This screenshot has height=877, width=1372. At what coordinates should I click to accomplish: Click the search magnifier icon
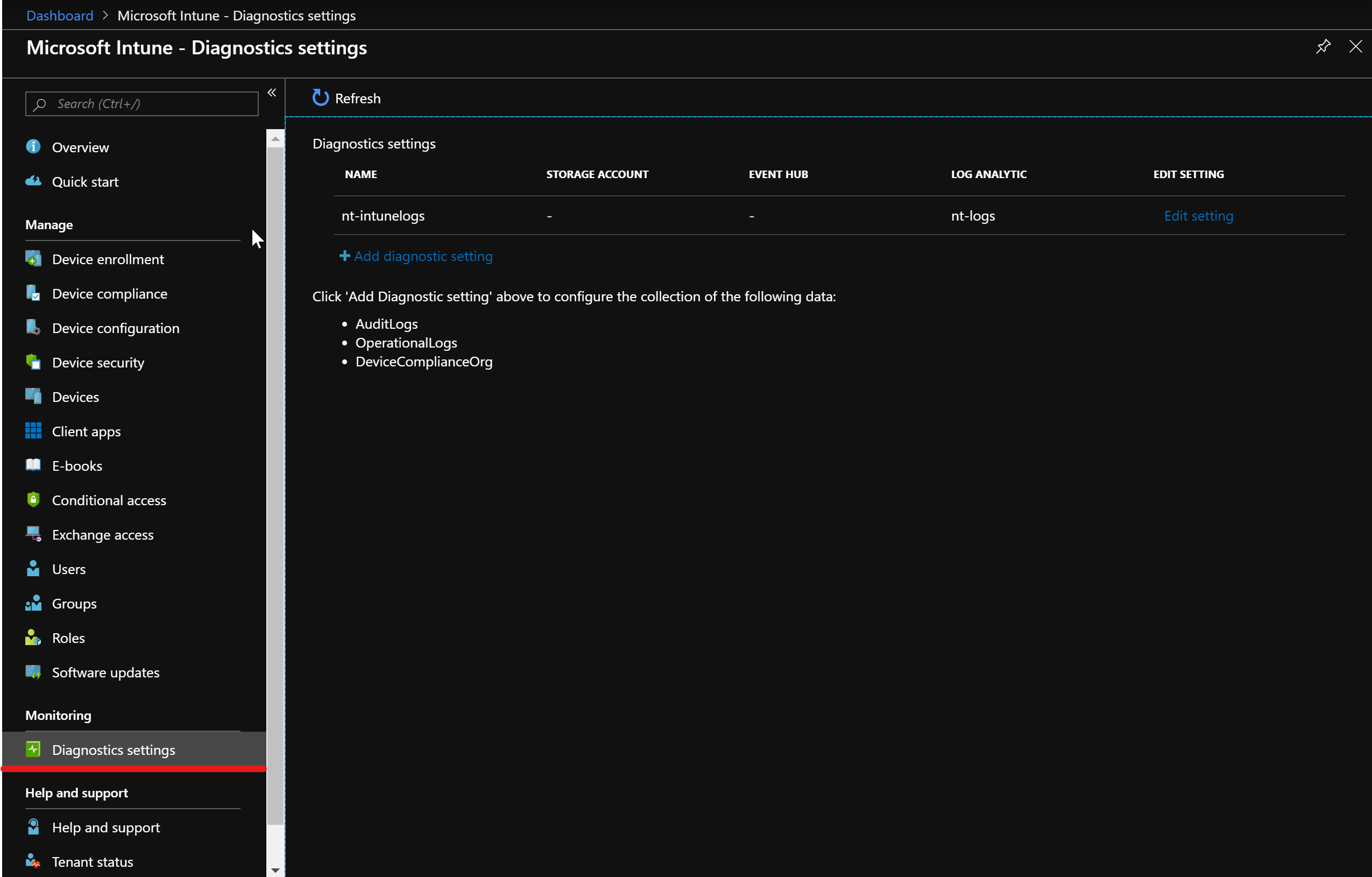coord(39,104)
